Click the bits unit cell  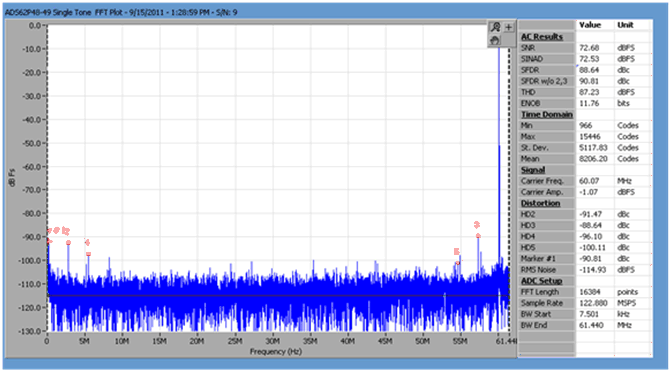[623, 103]
